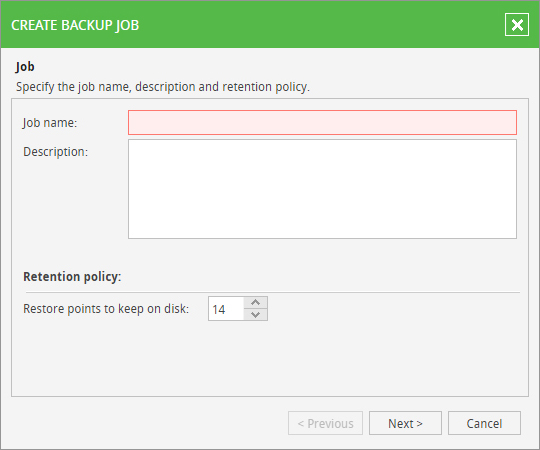Click the CREATE BACKUP JOB title text
The height and width of the screenshot is (450, 540).
[x=75, y=25]
